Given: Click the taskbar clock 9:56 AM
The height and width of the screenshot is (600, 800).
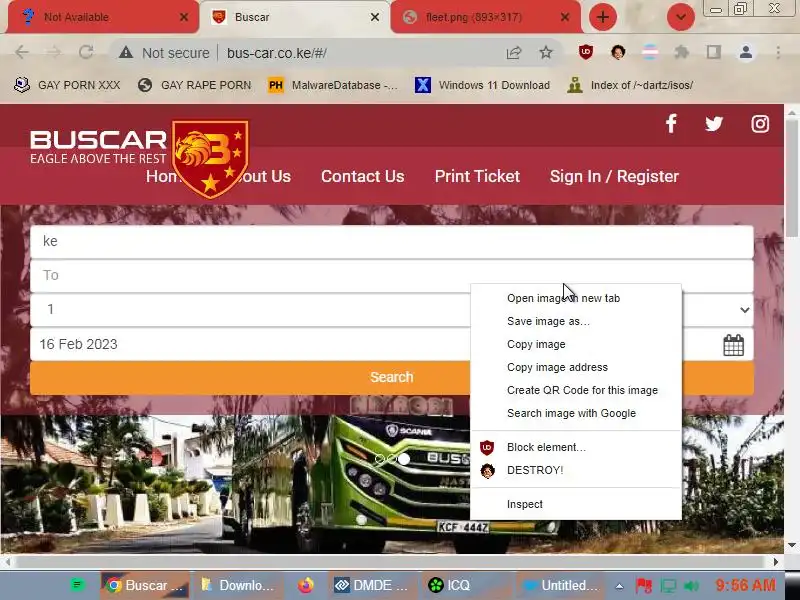Looking at the screenshot, I should [745, 586].
